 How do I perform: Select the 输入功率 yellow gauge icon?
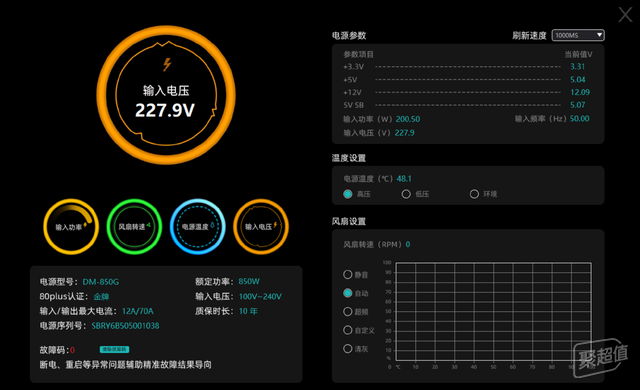(71, 227)
